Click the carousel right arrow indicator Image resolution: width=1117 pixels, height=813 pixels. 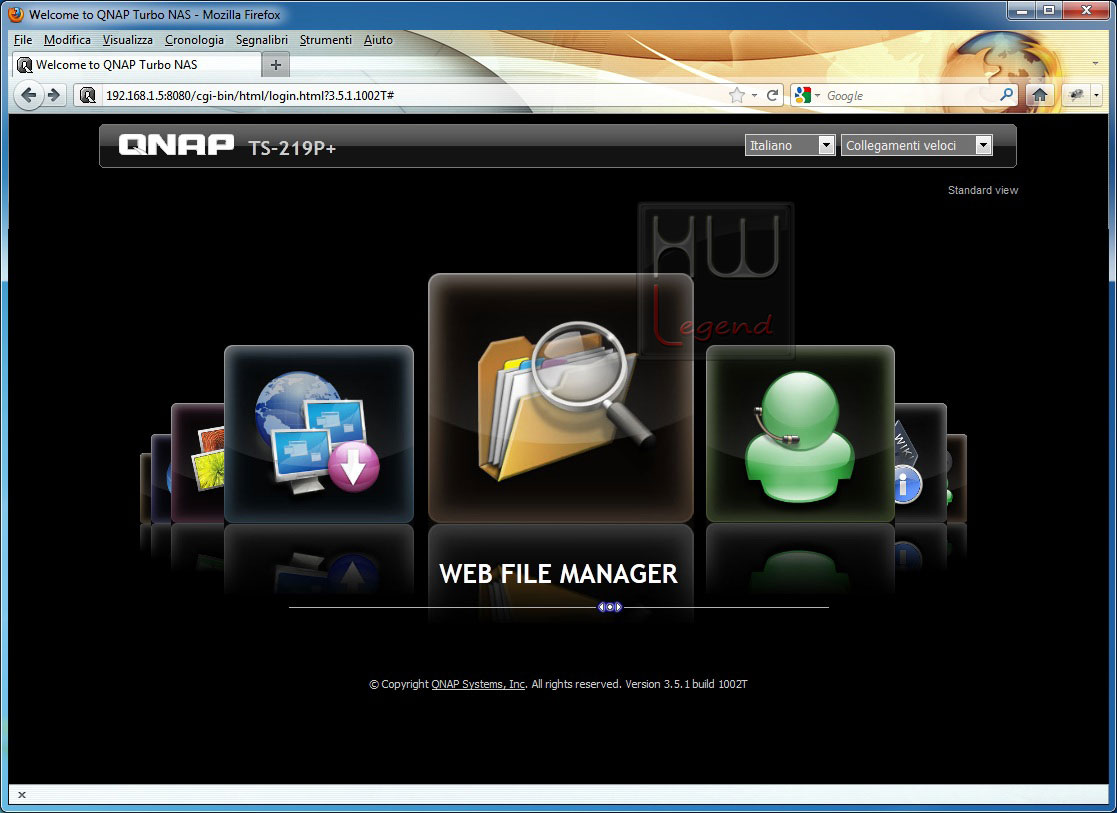point(618,607)
